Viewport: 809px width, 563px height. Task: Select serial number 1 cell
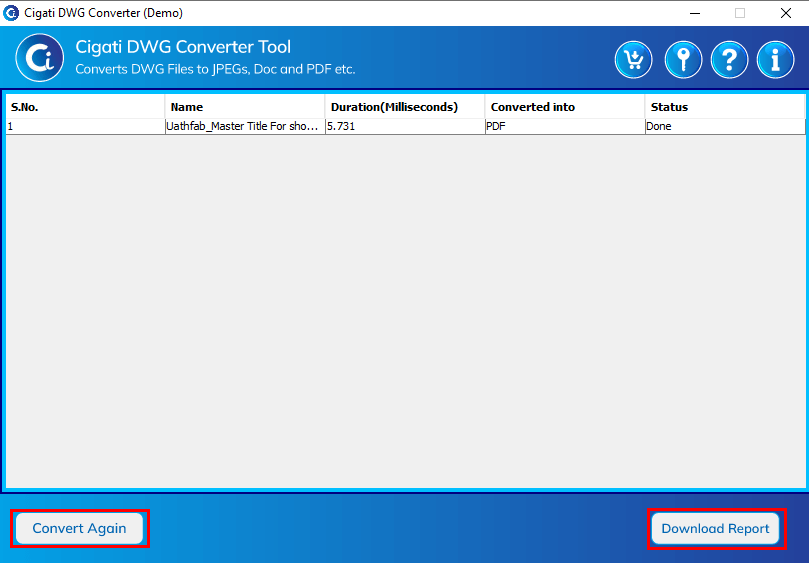pyautogui.click(x=85, y=126)
